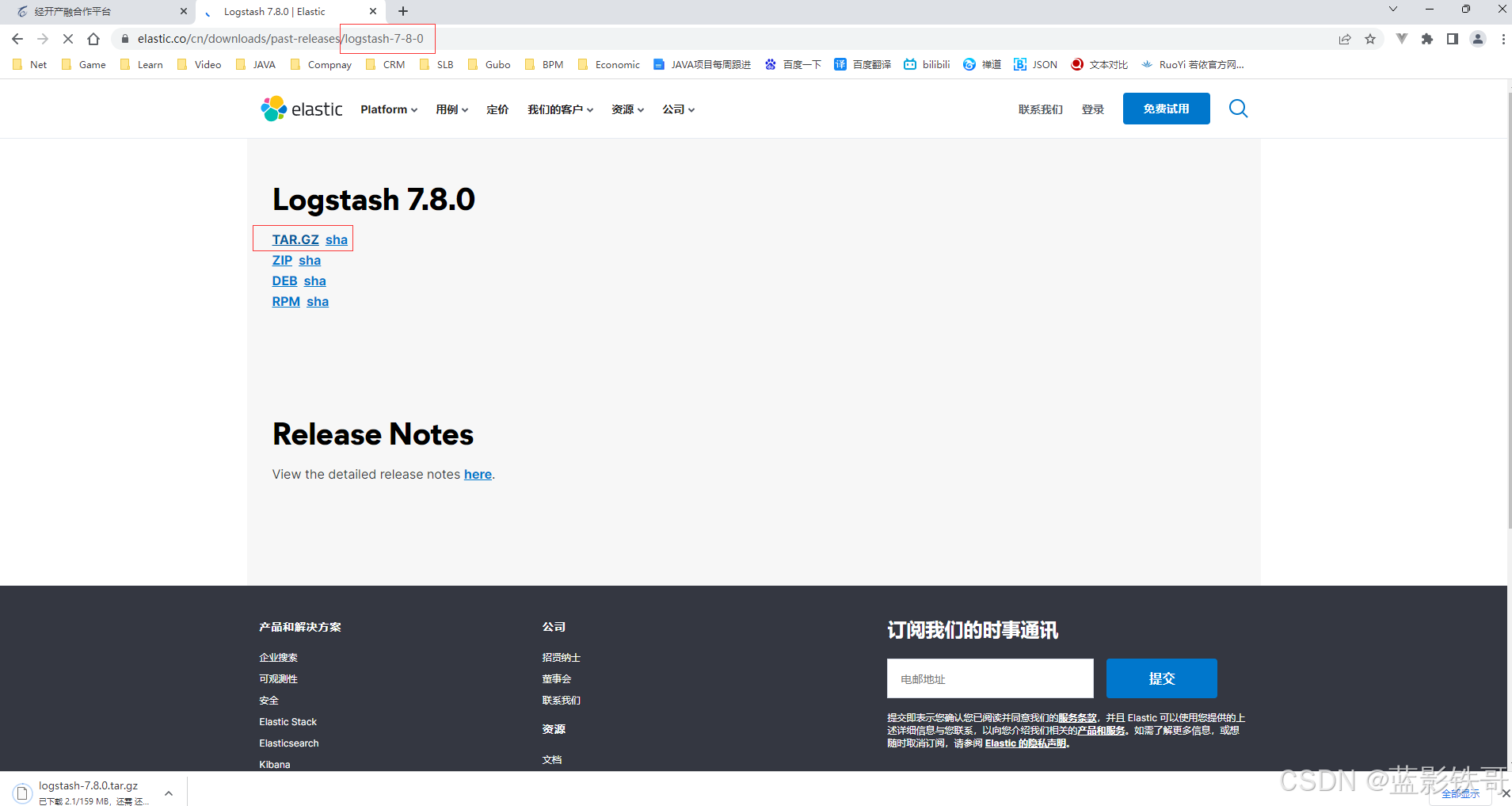Screen dimensions: 1512x806
Task: Bookmark this page with the star icon
Action: pyautogui.click(x=1370, y=39)
